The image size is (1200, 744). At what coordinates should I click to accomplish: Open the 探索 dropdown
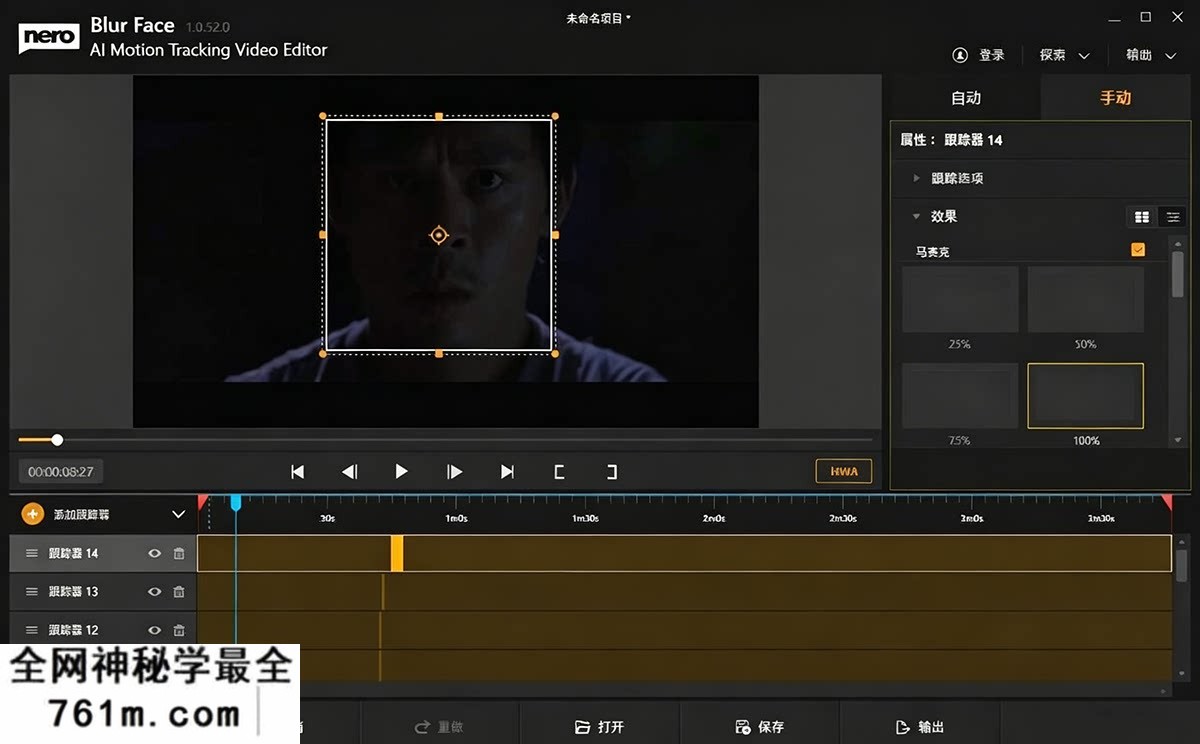(1064, 55)
